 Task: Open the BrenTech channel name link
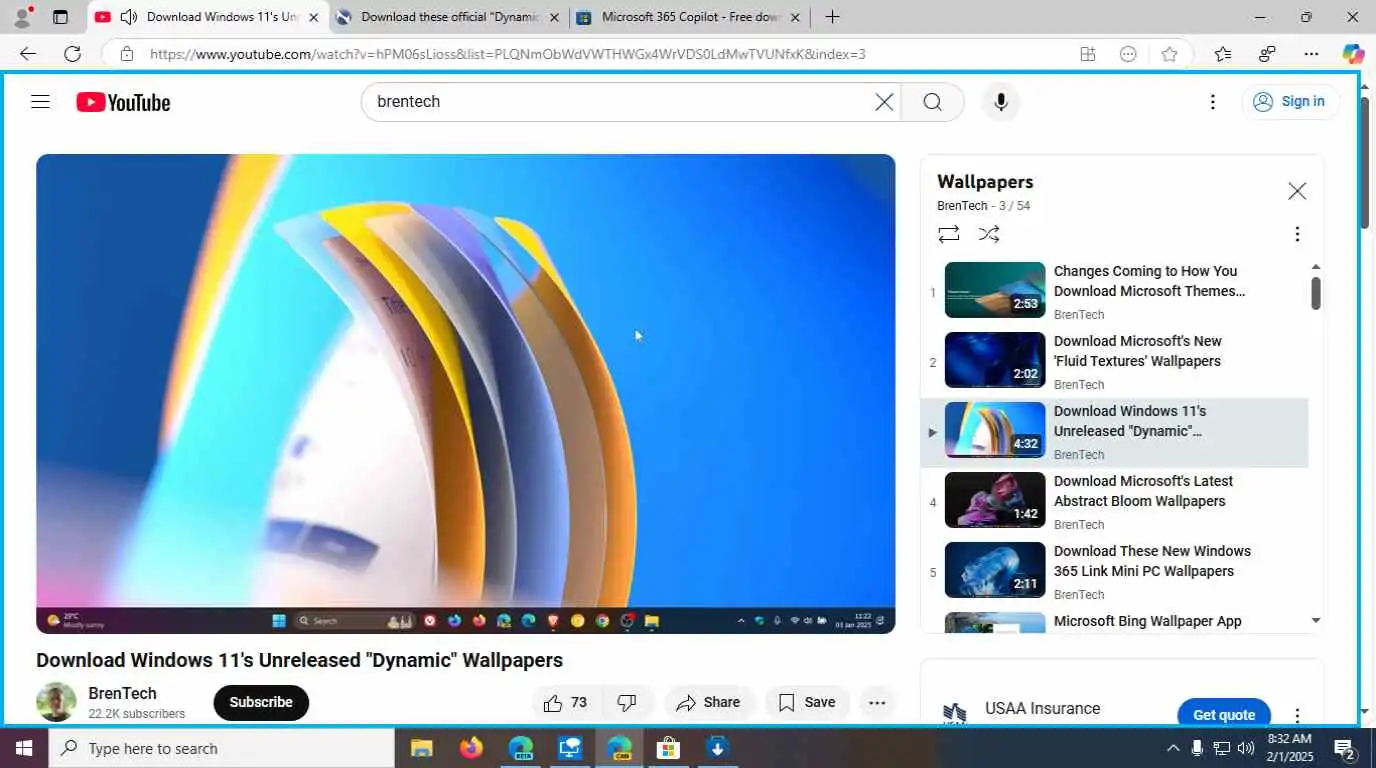pos(122,693)
